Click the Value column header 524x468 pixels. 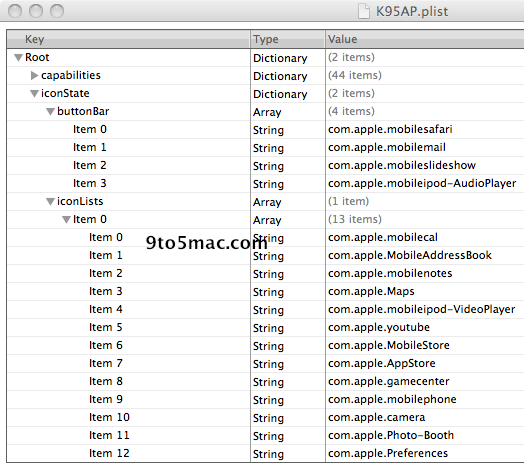pyautogui.click(x=425, y=39)
